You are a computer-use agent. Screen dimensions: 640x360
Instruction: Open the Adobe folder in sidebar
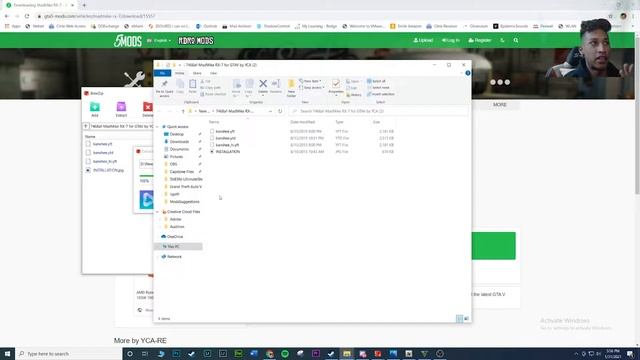176,219
